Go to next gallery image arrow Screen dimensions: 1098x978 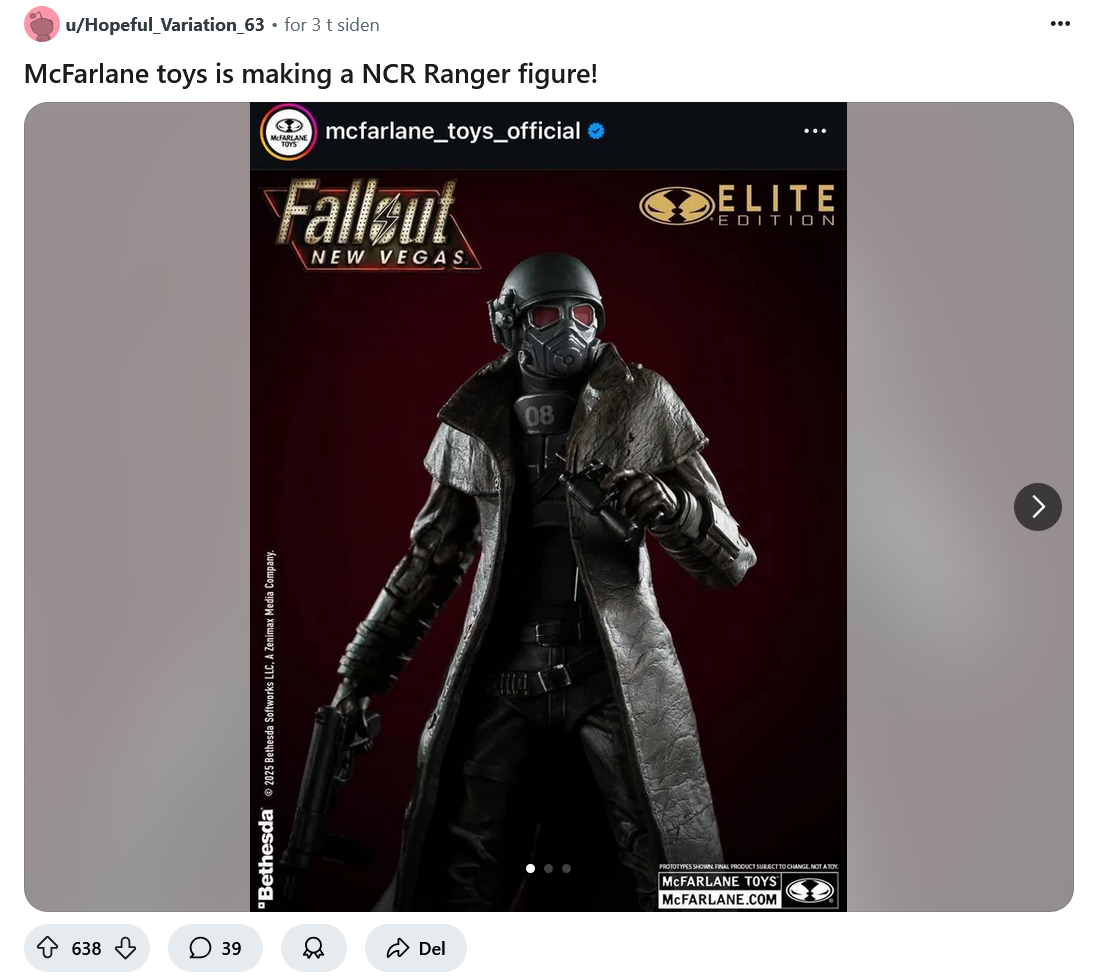[1037, 507]
